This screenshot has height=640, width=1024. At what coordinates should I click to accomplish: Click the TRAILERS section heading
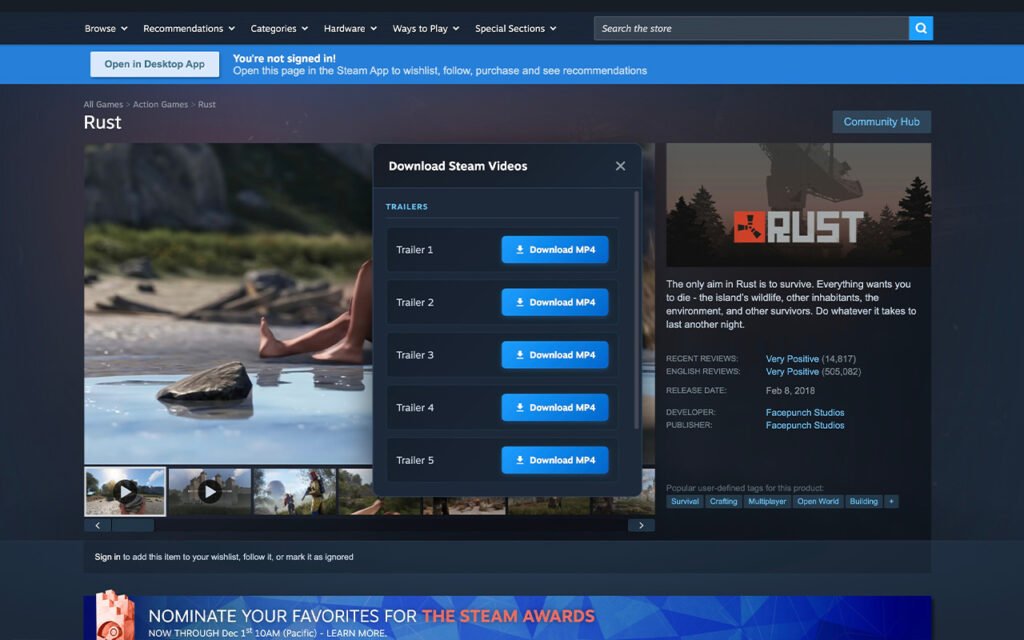pyautogui.click(x=407, y=206)
